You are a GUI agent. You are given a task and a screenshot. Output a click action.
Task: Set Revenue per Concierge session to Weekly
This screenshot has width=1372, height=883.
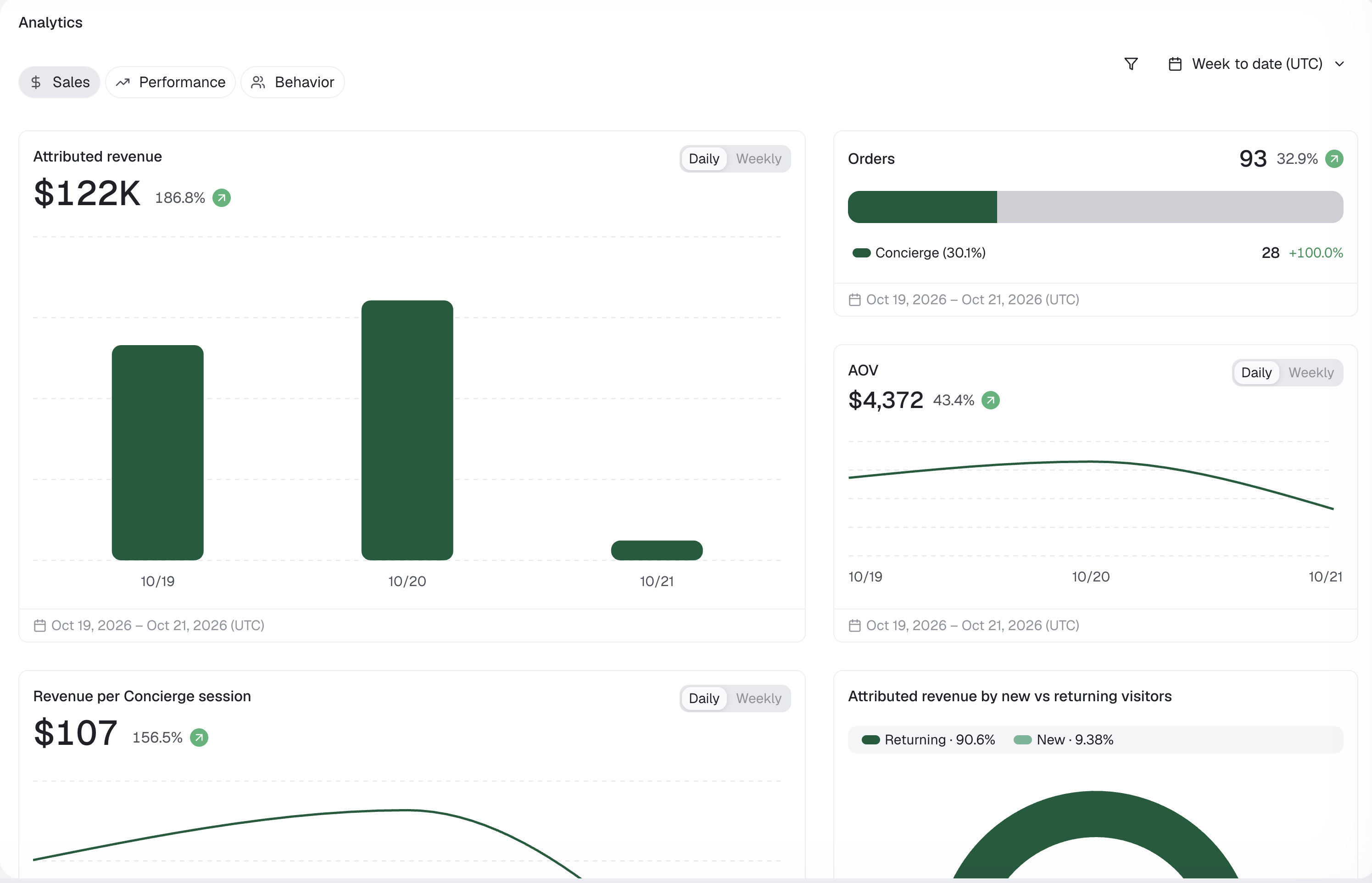[758, 699]
